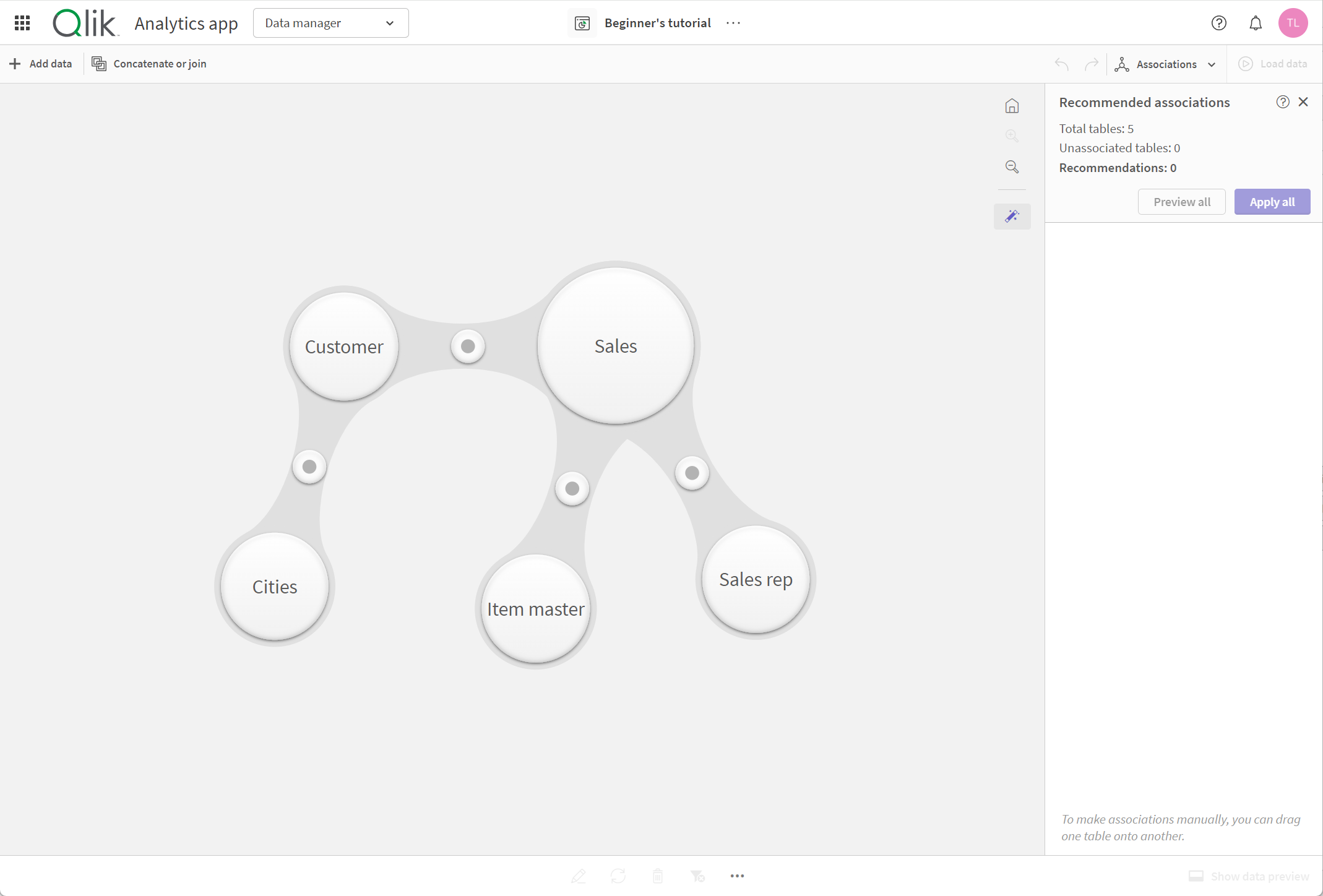Click the Cities table node
The image size is (1323, 896).
pyautogui.click(x=275, y=586)
